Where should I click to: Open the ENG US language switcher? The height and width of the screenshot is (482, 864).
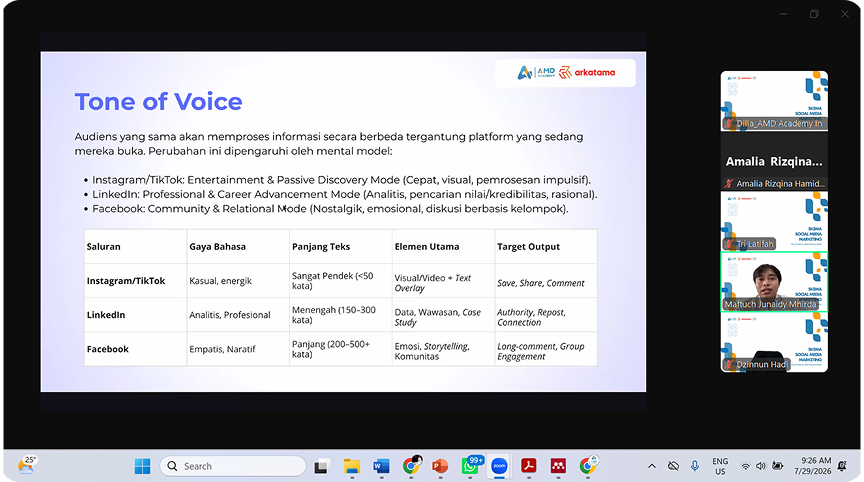coord(720,466)
